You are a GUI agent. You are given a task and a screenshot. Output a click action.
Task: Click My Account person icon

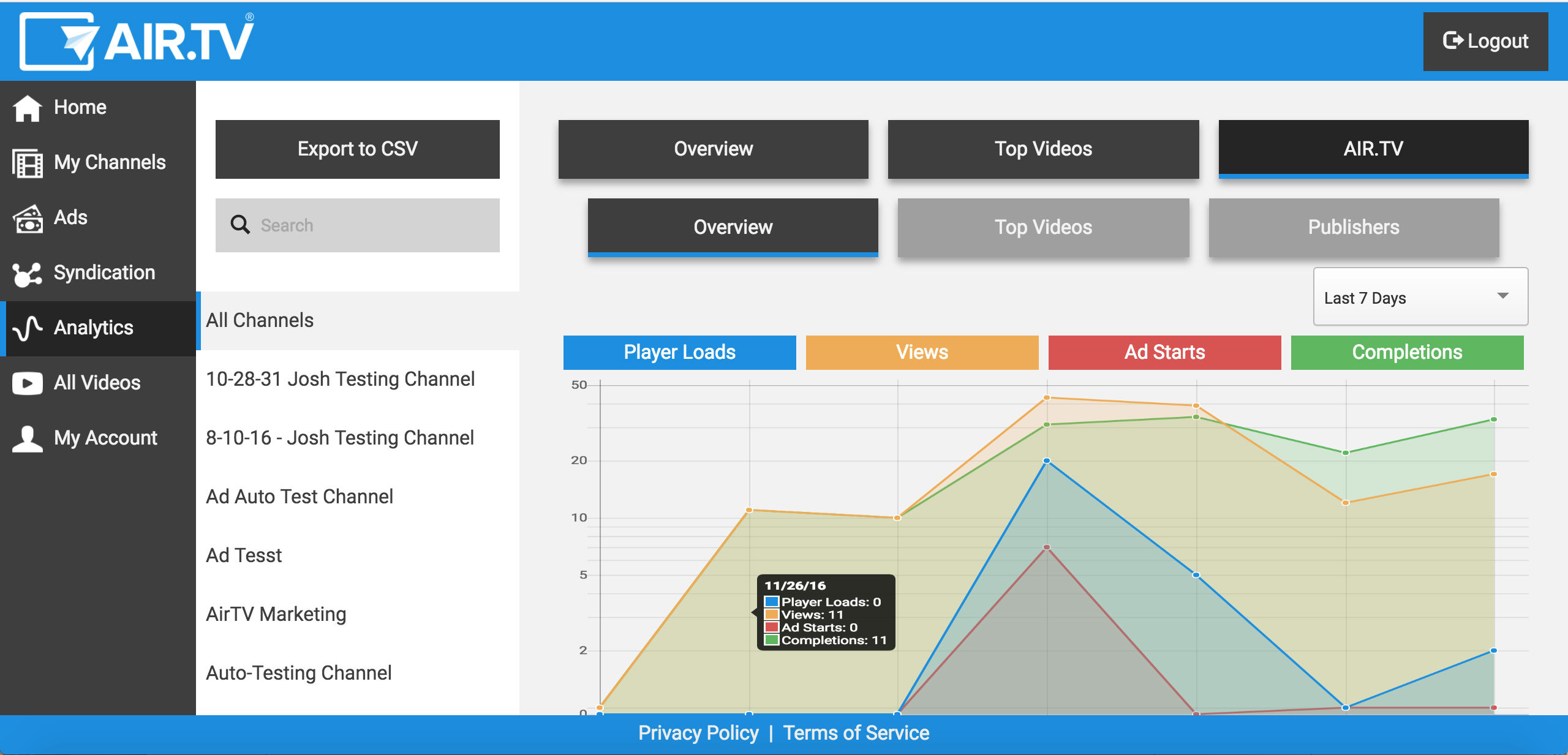click(x=27, y=438)
